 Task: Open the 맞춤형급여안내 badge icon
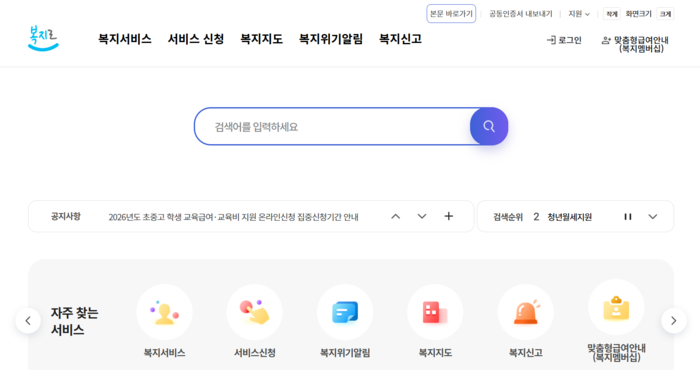click(616, 308)
